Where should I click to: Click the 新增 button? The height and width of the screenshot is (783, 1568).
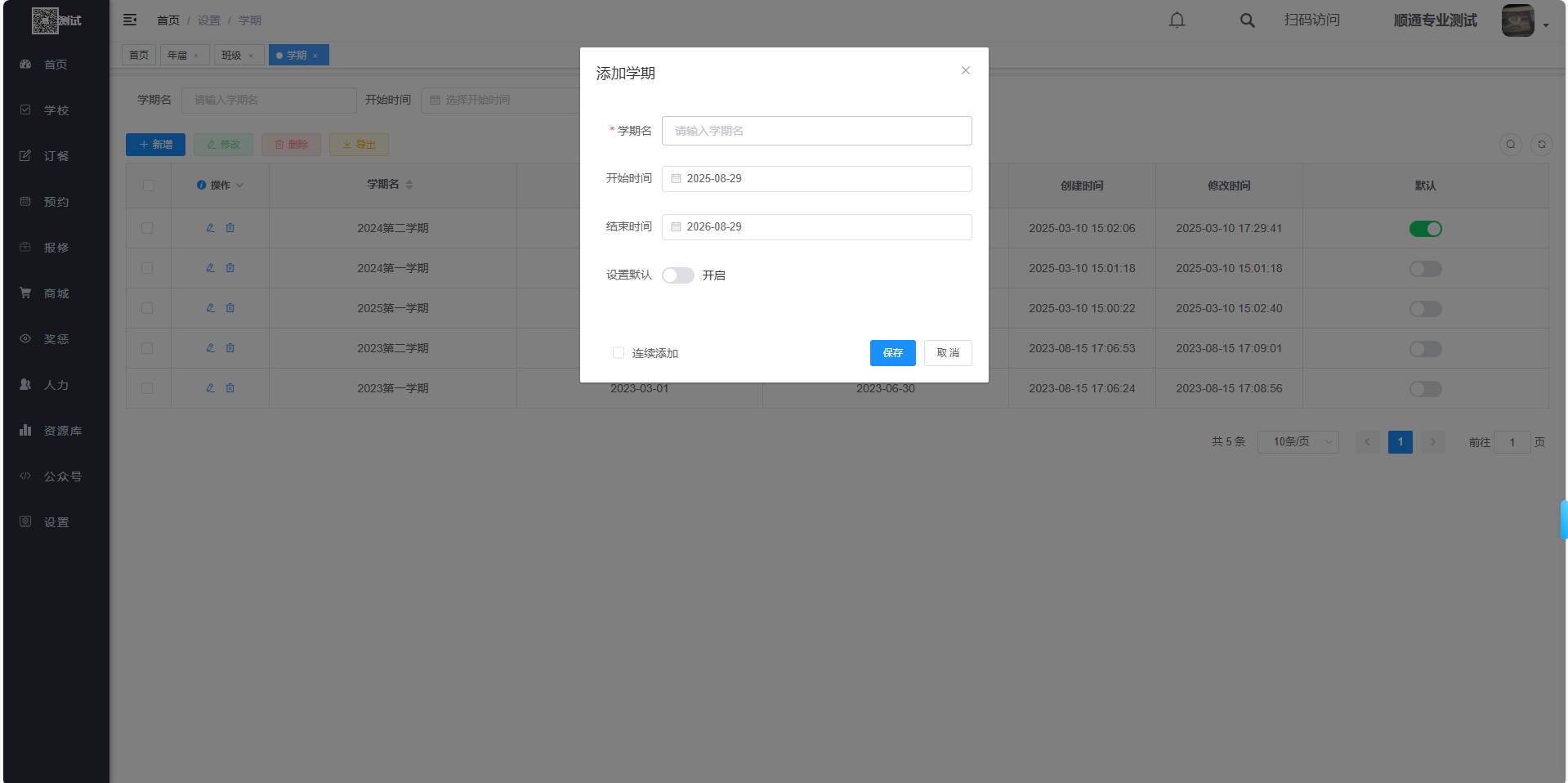(x=155, y=145)
